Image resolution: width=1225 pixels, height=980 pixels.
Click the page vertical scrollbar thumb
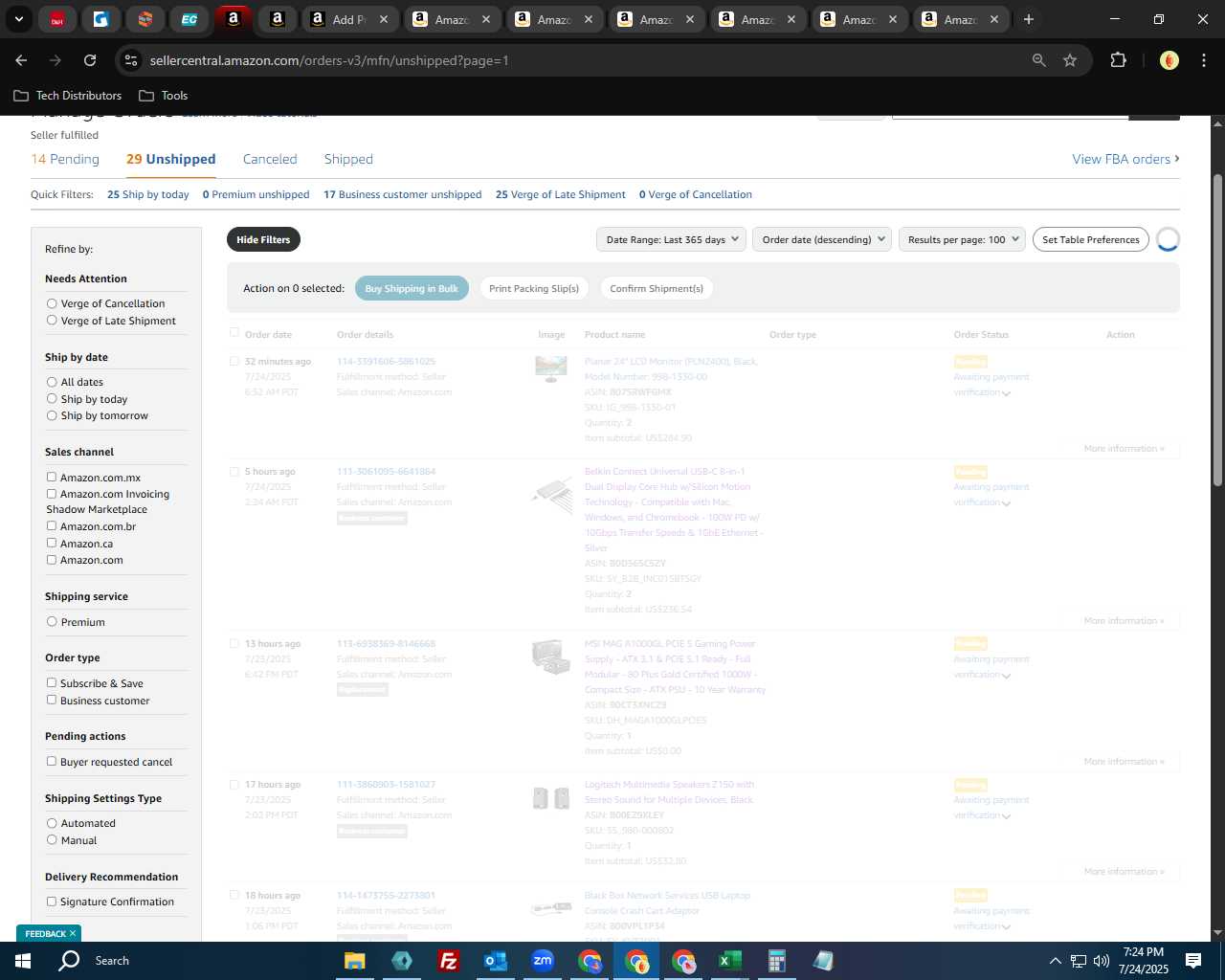[x=1217, y=330]
